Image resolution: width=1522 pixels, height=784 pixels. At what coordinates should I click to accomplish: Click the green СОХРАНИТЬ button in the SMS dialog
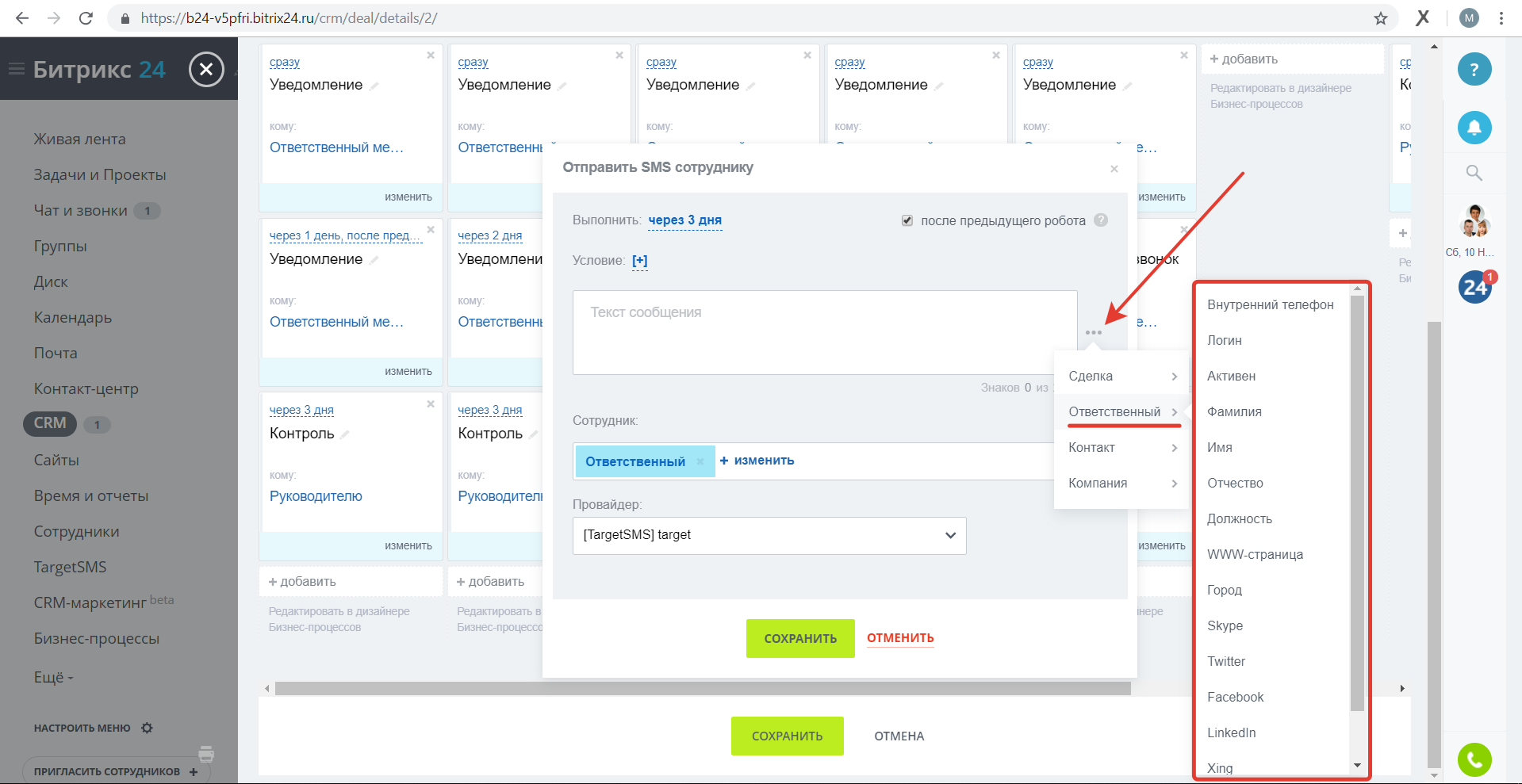click(800, 638)
